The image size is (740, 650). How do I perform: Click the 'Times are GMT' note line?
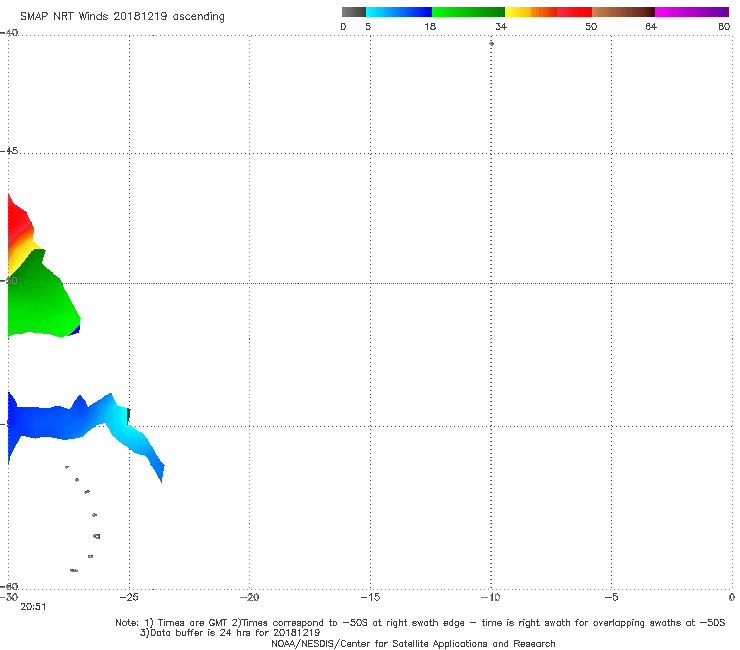tap(420, 623)
